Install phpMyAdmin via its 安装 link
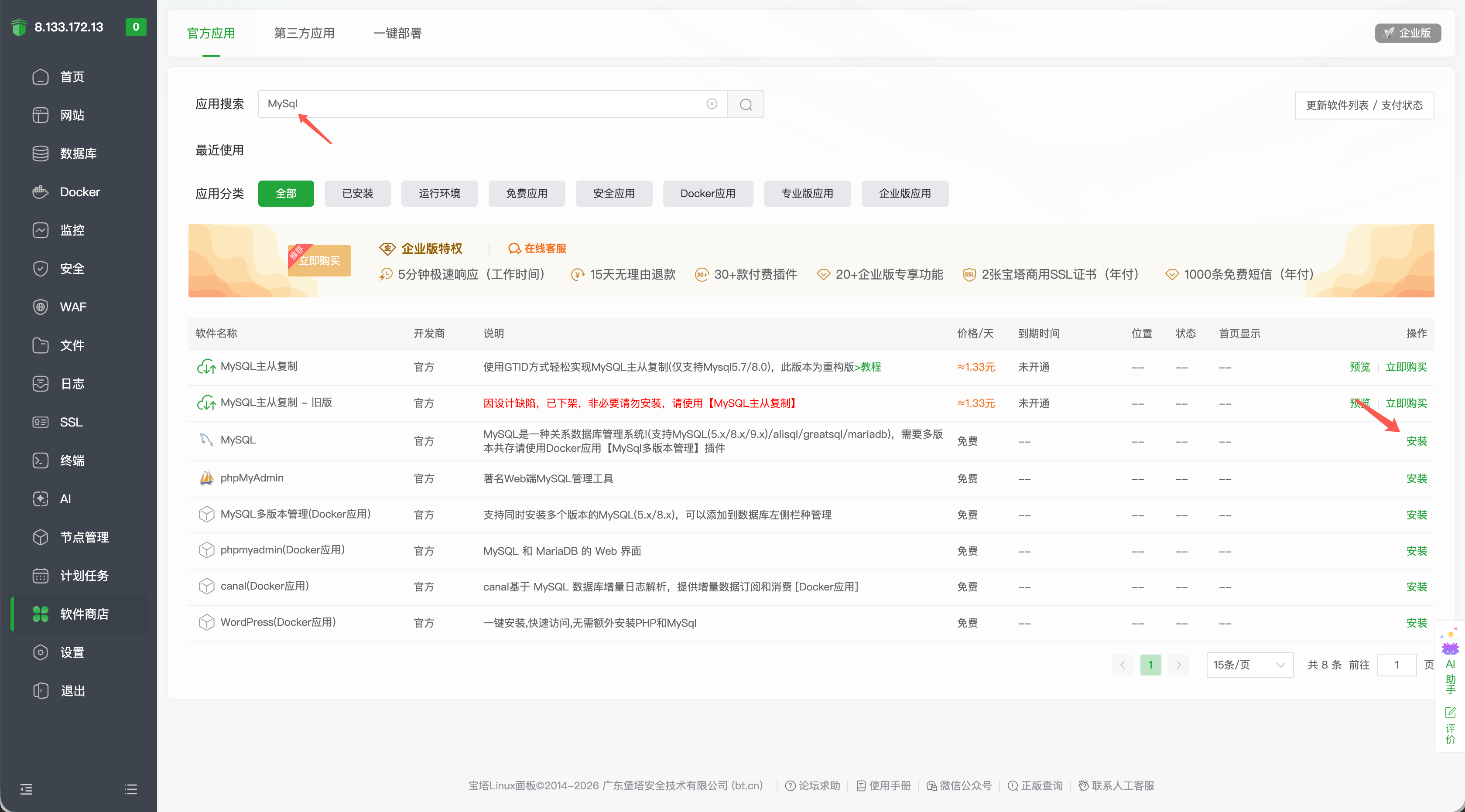 [x=1417, y=479]
